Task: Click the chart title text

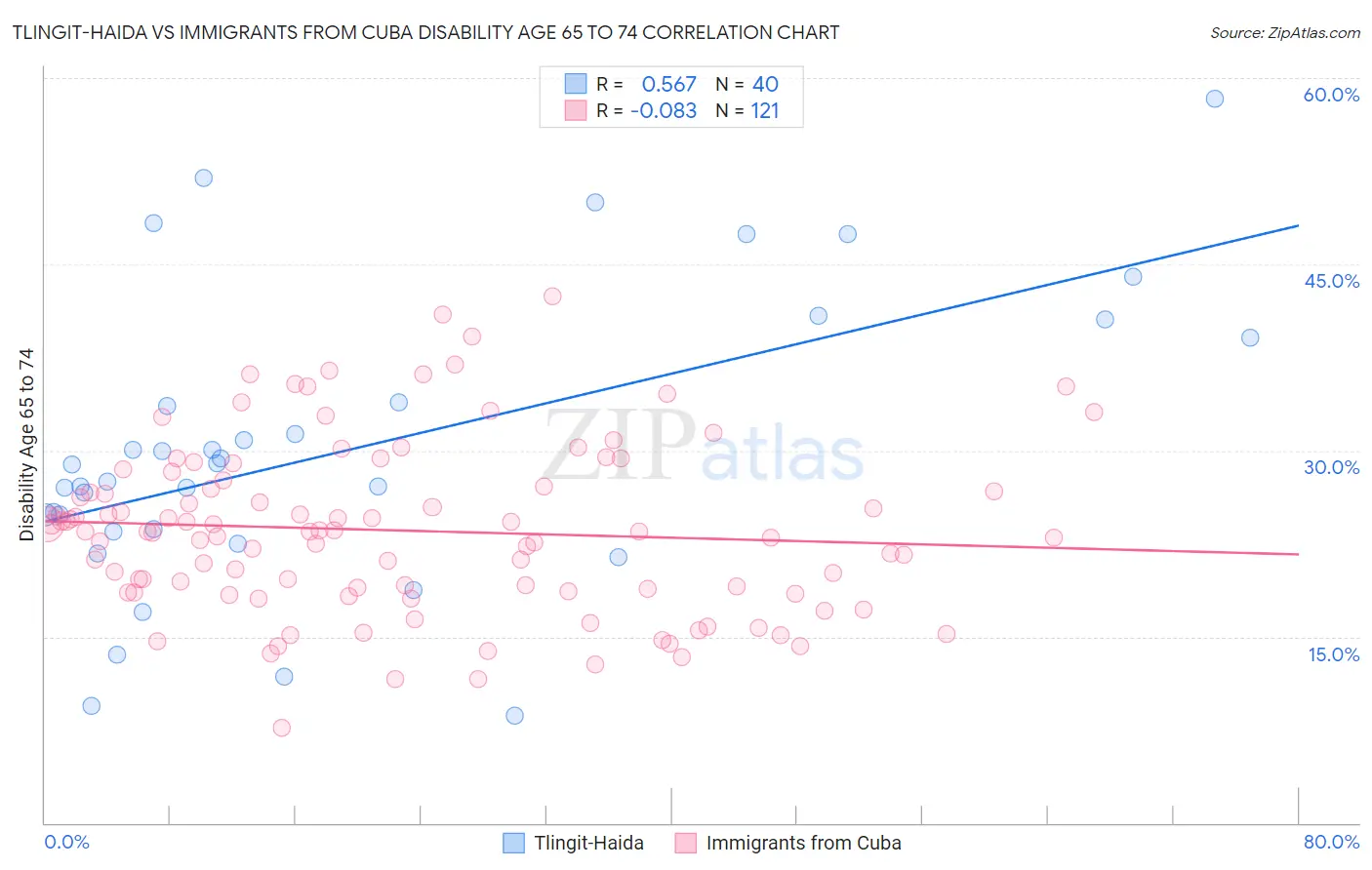Action: point(425,32)
